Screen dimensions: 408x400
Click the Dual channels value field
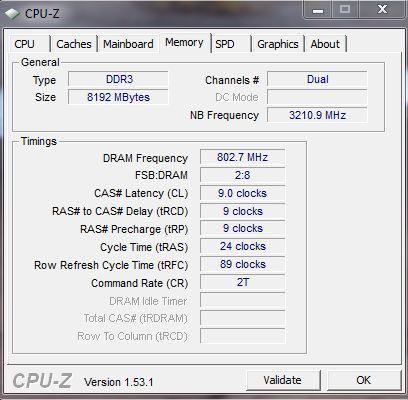point(317,79)
